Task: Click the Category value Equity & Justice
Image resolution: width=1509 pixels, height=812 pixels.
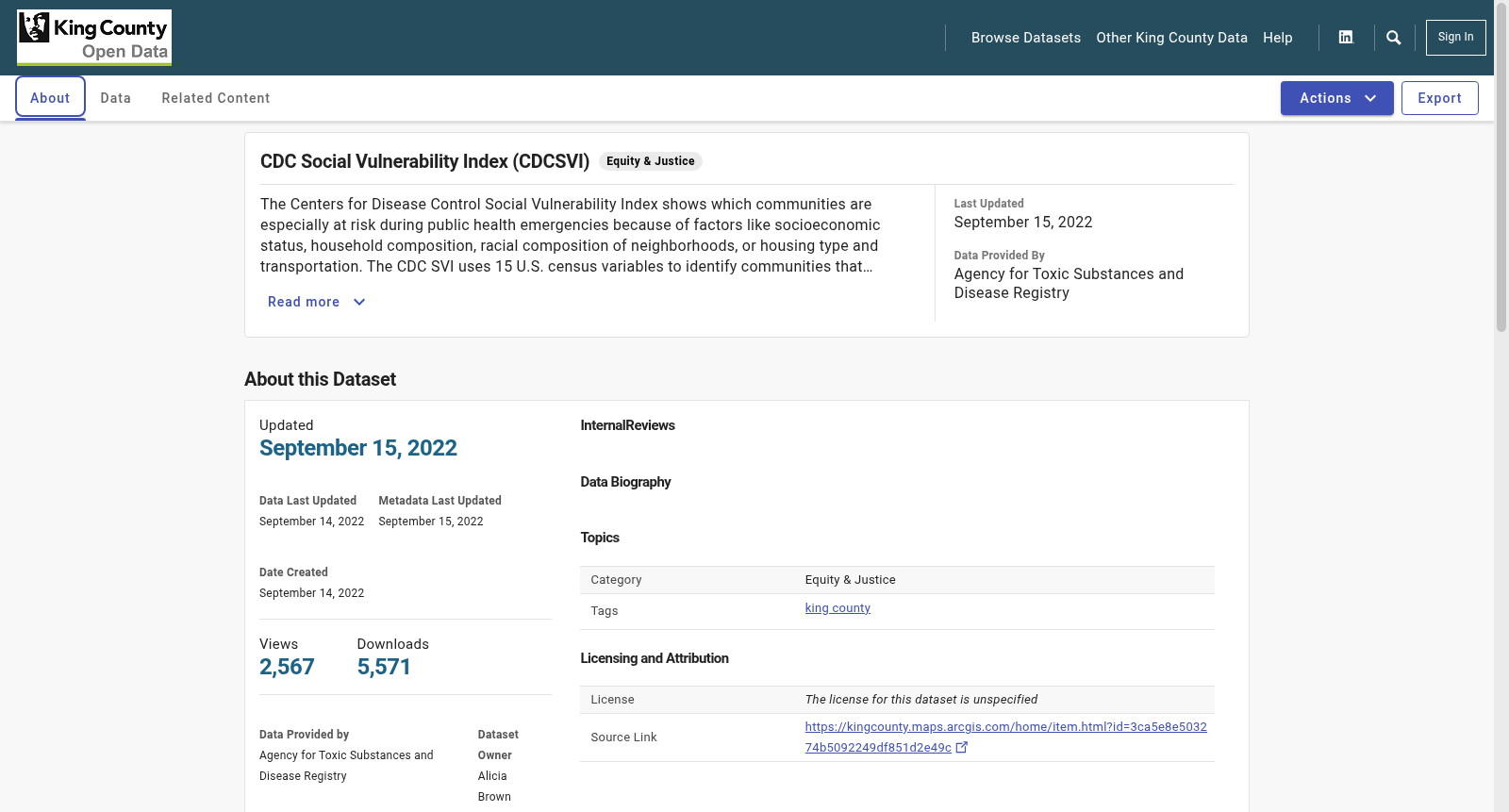Action: (850, 580)
